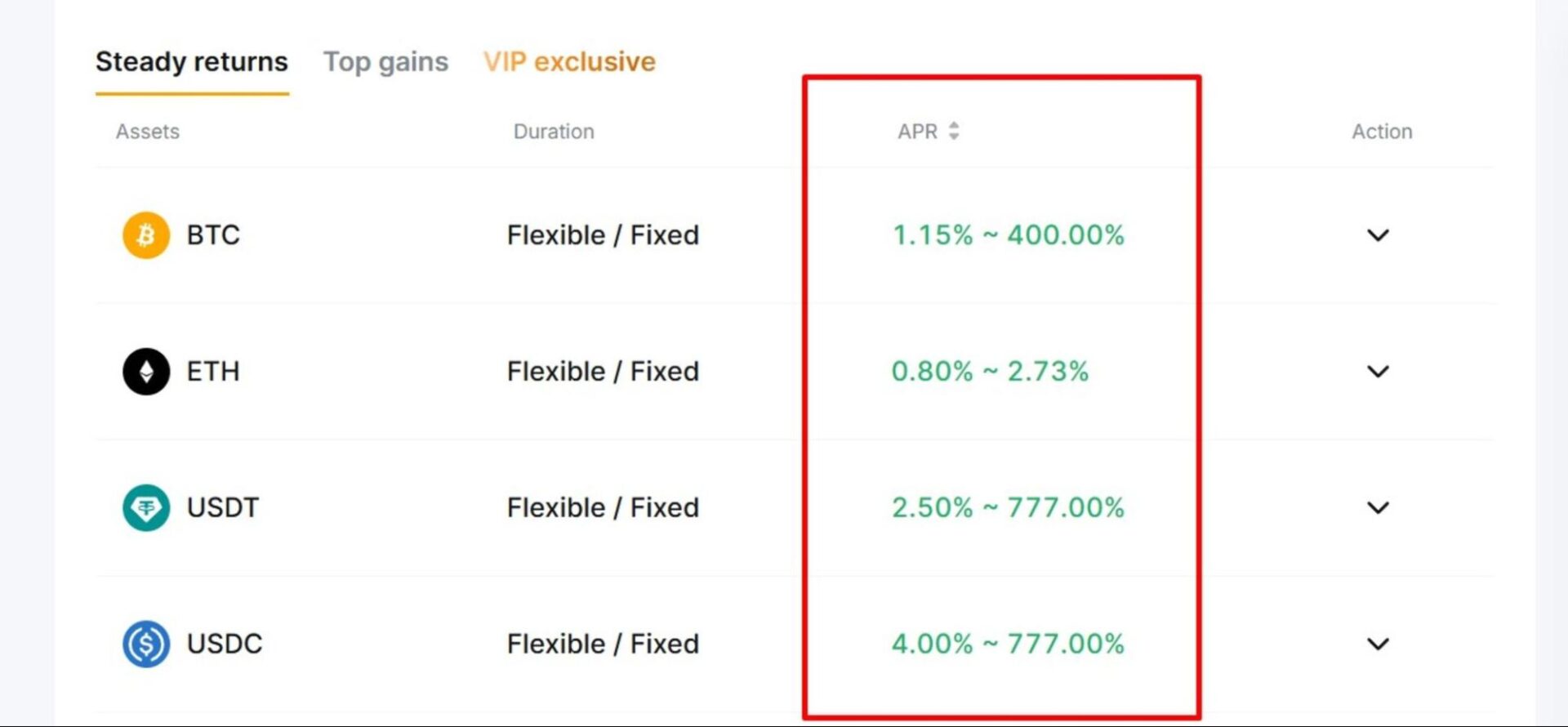Viewport: 1568px width, 727px height.
Task: Expand the USDT row chevron
Action: (1378, 507)
